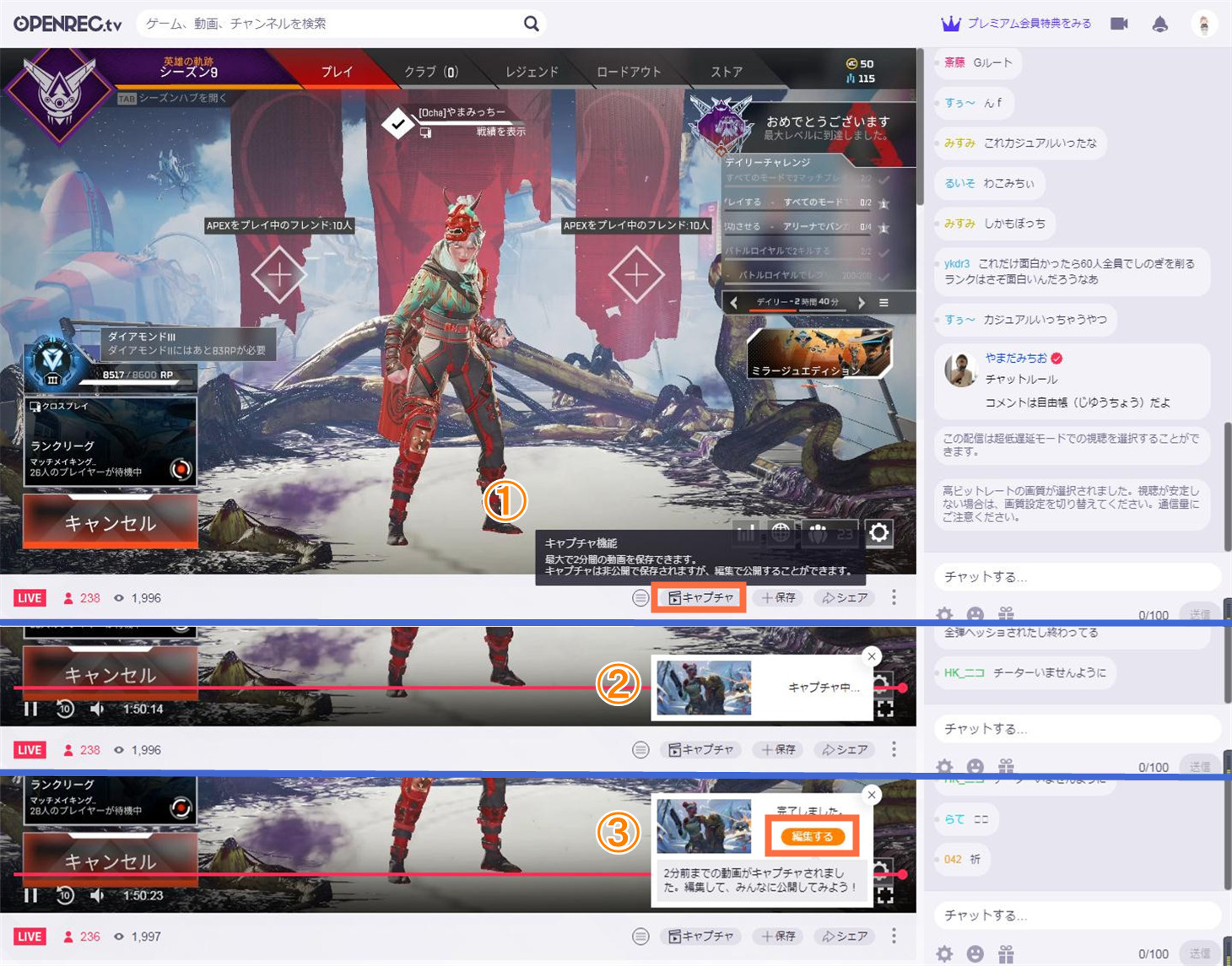Click the OPENREC.tv logo
Image resolution: width=1232 pixels, height=966 pixels.
tap(68, 24)
